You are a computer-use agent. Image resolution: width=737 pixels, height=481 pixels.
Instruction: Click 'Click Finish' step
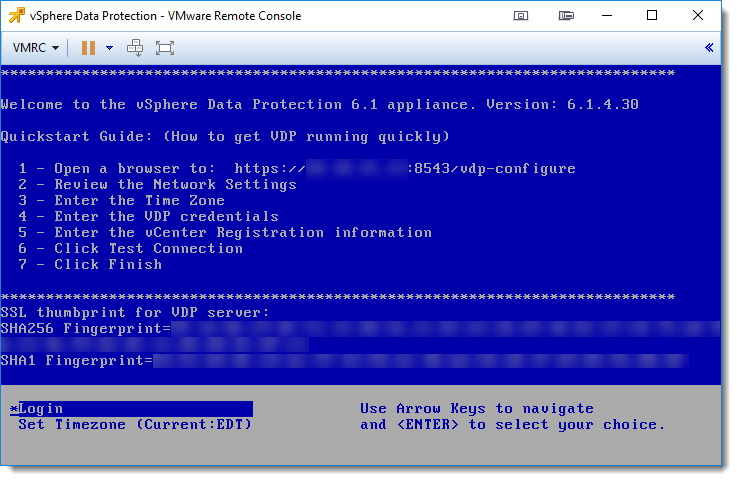point(108,264)
